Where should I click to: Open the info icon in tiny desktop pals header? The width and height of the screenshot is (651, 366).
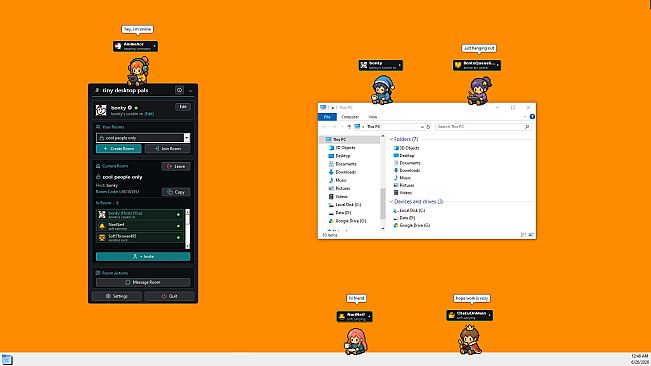coord(179,90)
